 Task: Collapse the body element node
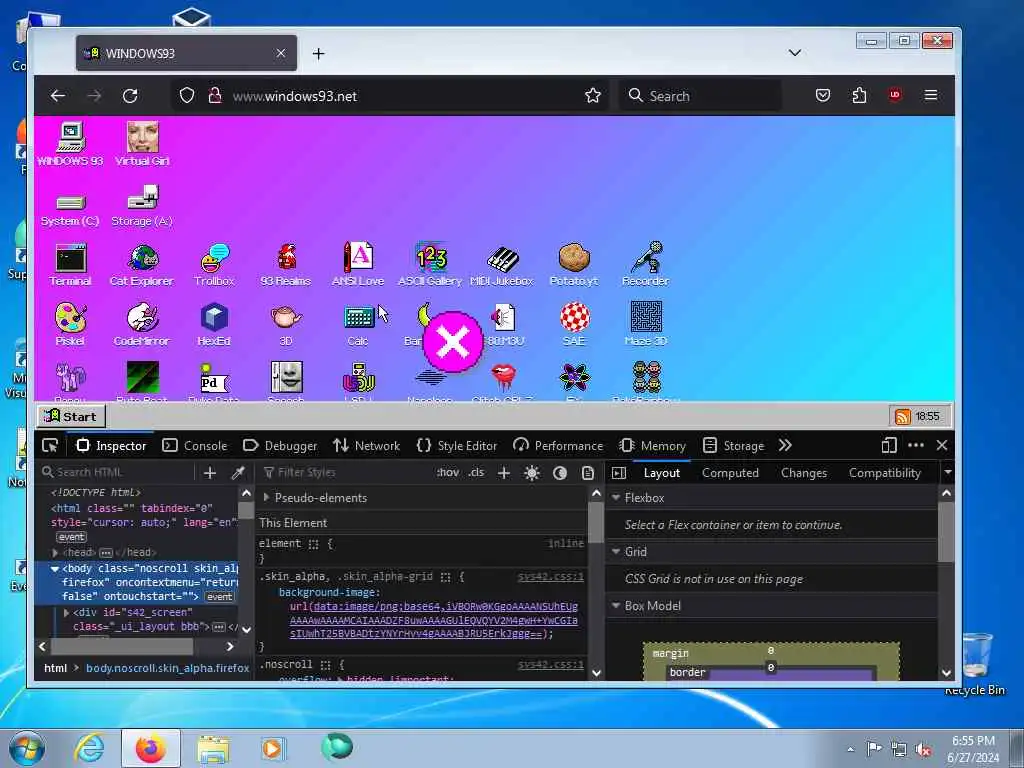click(56, 569)
